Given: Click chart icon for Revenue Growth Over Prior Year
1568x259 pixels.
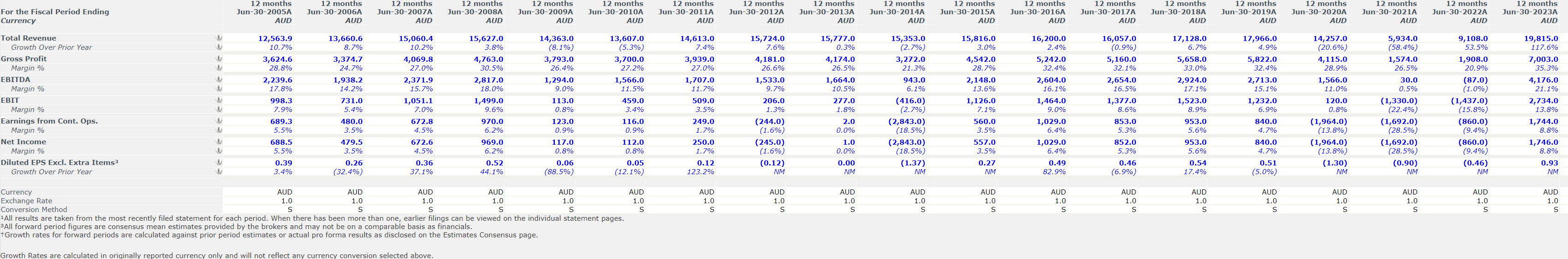Looking at the screenshot, I should pyautogui.click(x=219, y=47).
